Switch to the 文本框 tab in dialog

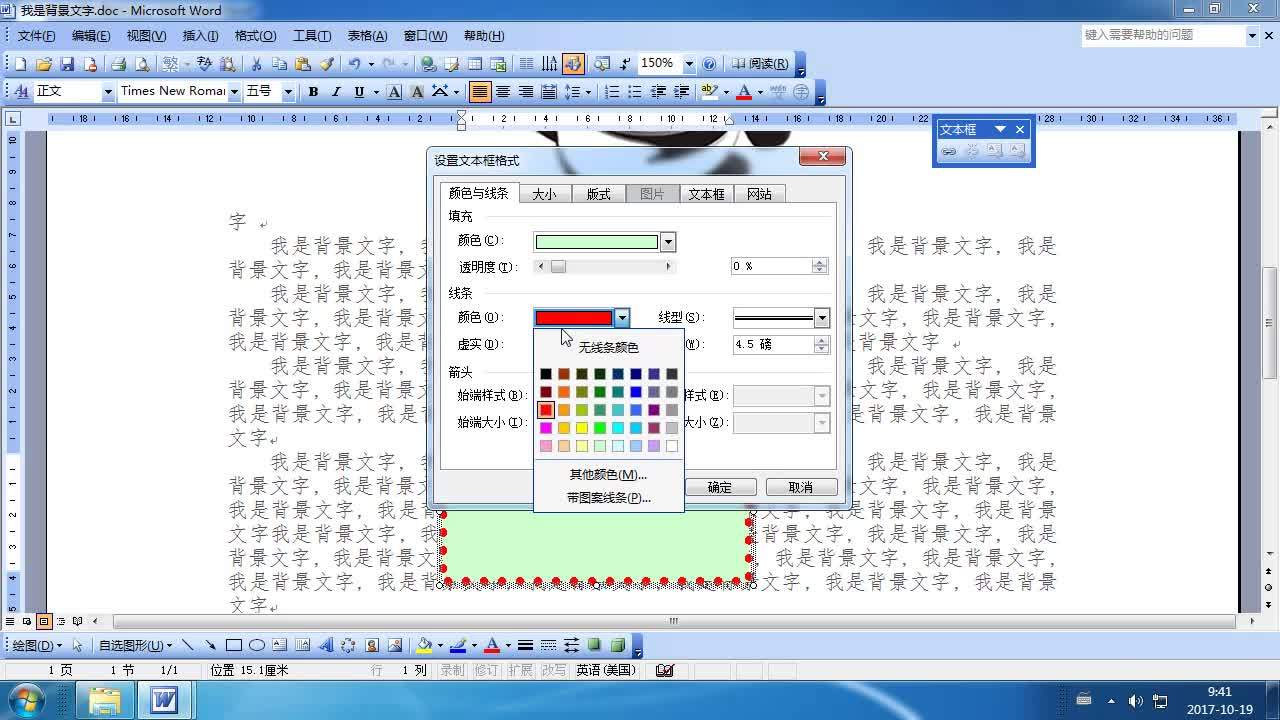[x=706, y=193]
